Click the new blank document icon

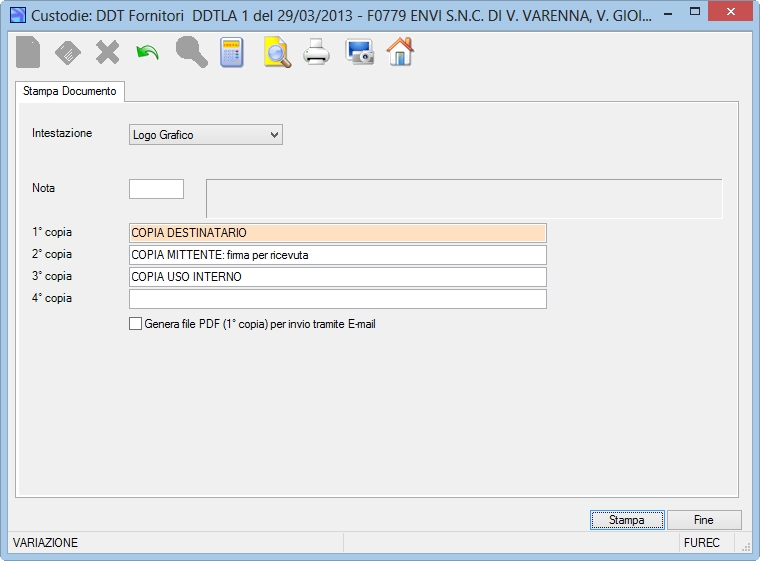pyautogui.click(x=28, y=52)
